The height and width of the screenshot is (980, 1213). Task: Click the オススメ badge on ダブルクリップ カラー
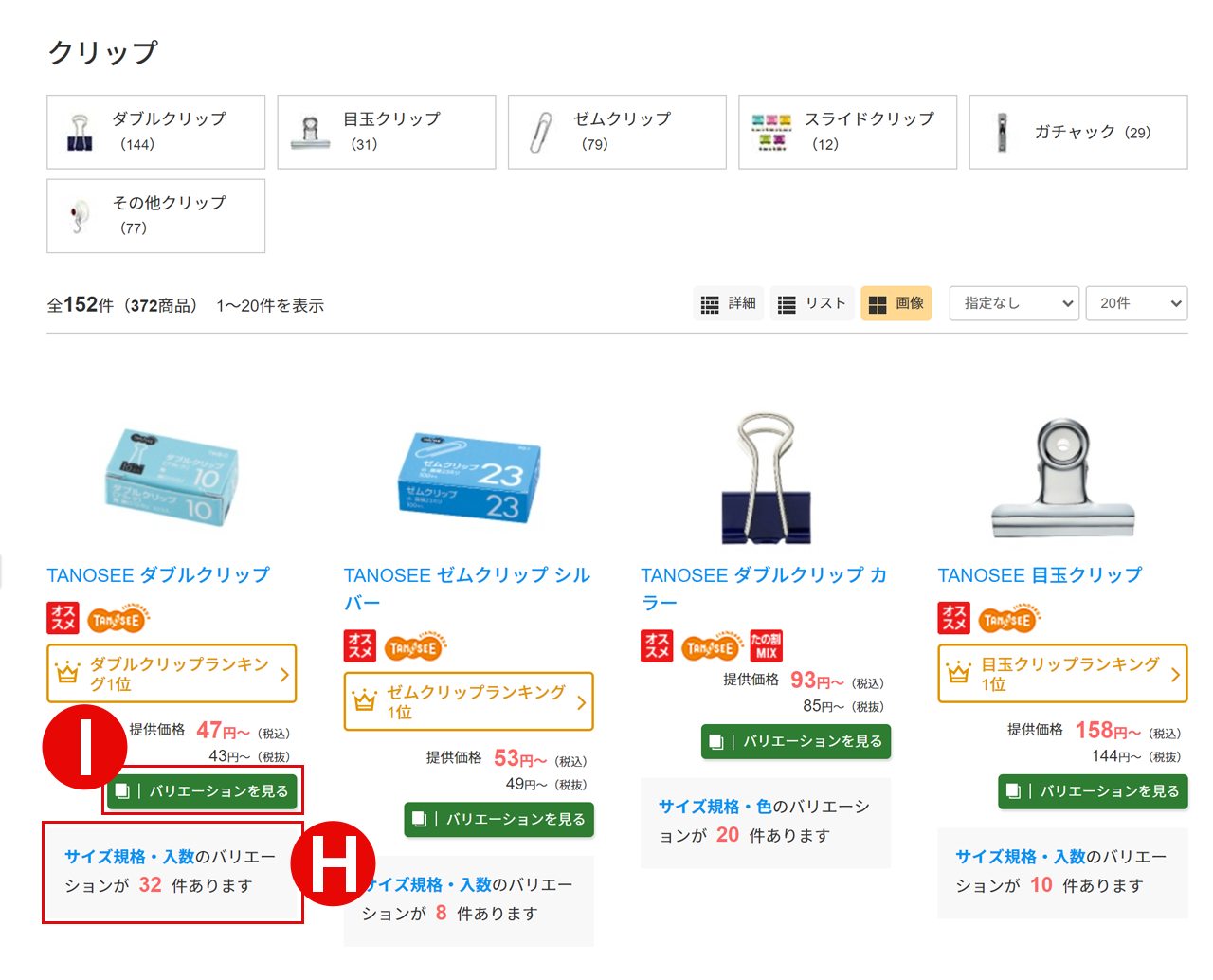[x=657, y=646]
